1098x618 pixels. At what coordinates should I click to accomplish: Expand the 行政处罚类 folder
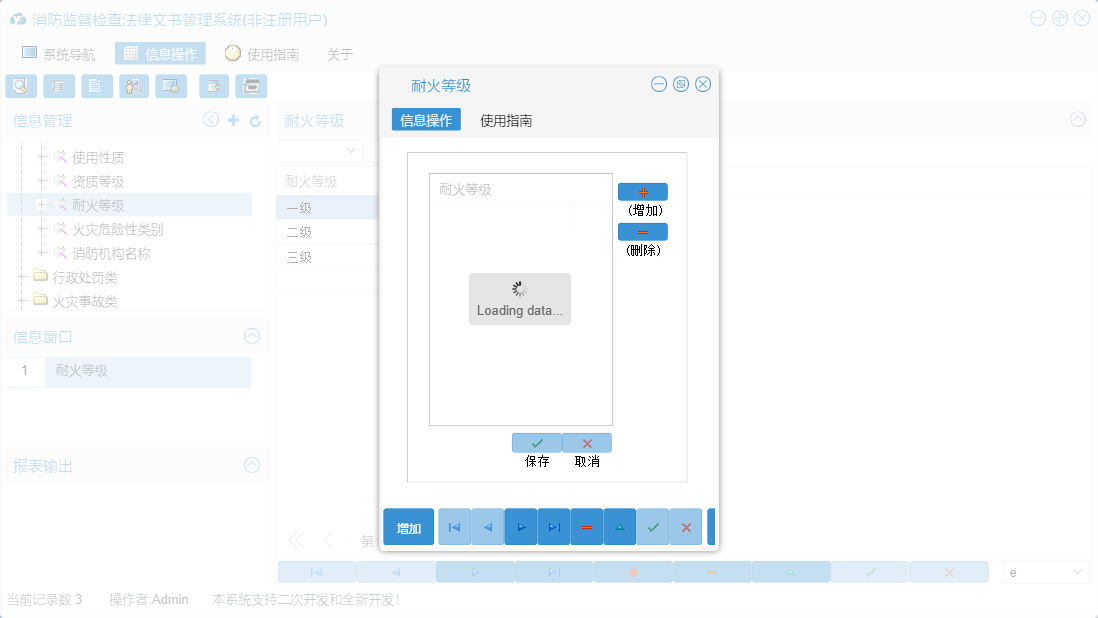23,278
